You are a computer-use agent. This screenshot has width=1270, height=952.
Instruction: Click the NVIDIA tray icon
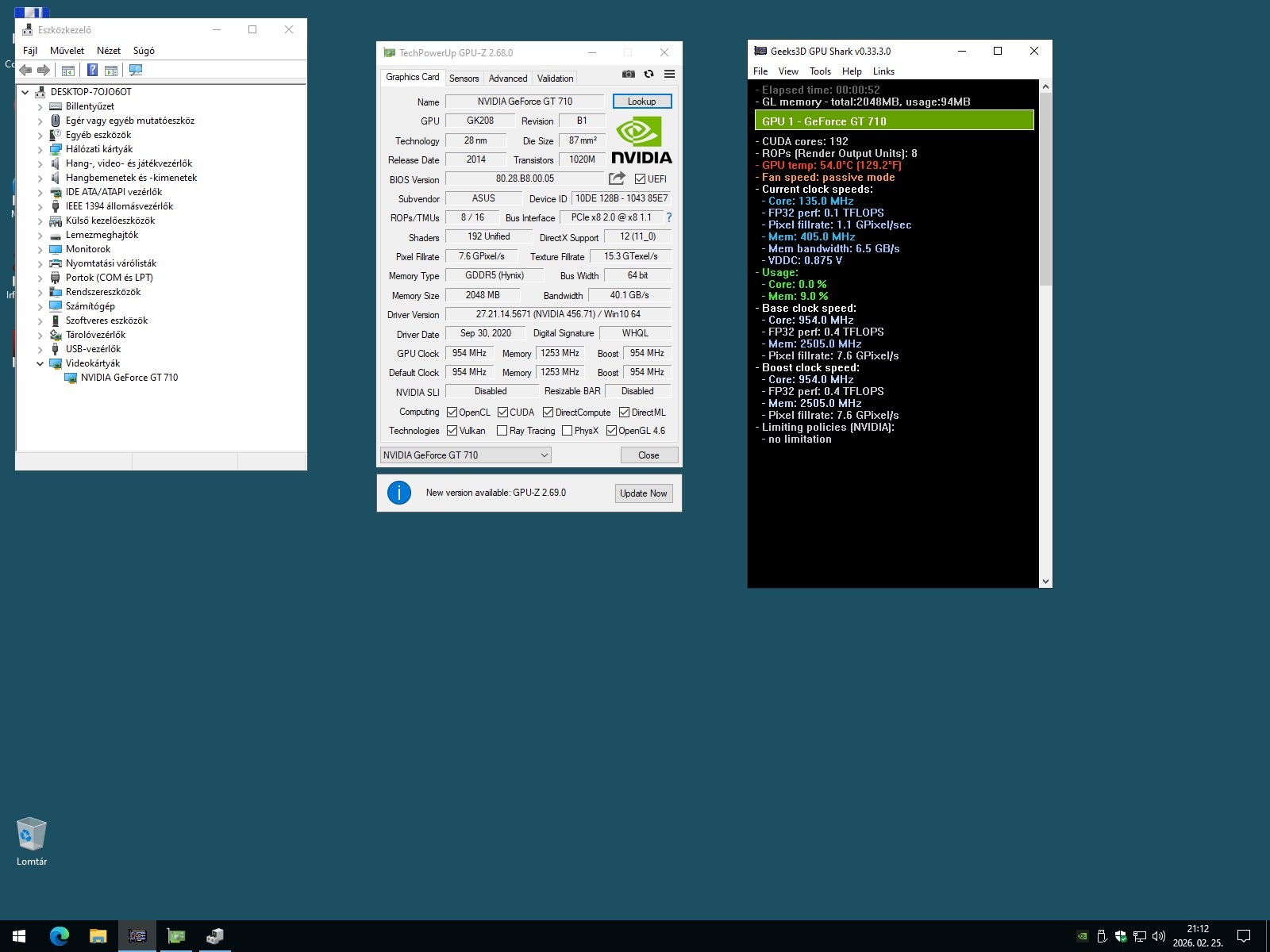[x=1082, y=936]
